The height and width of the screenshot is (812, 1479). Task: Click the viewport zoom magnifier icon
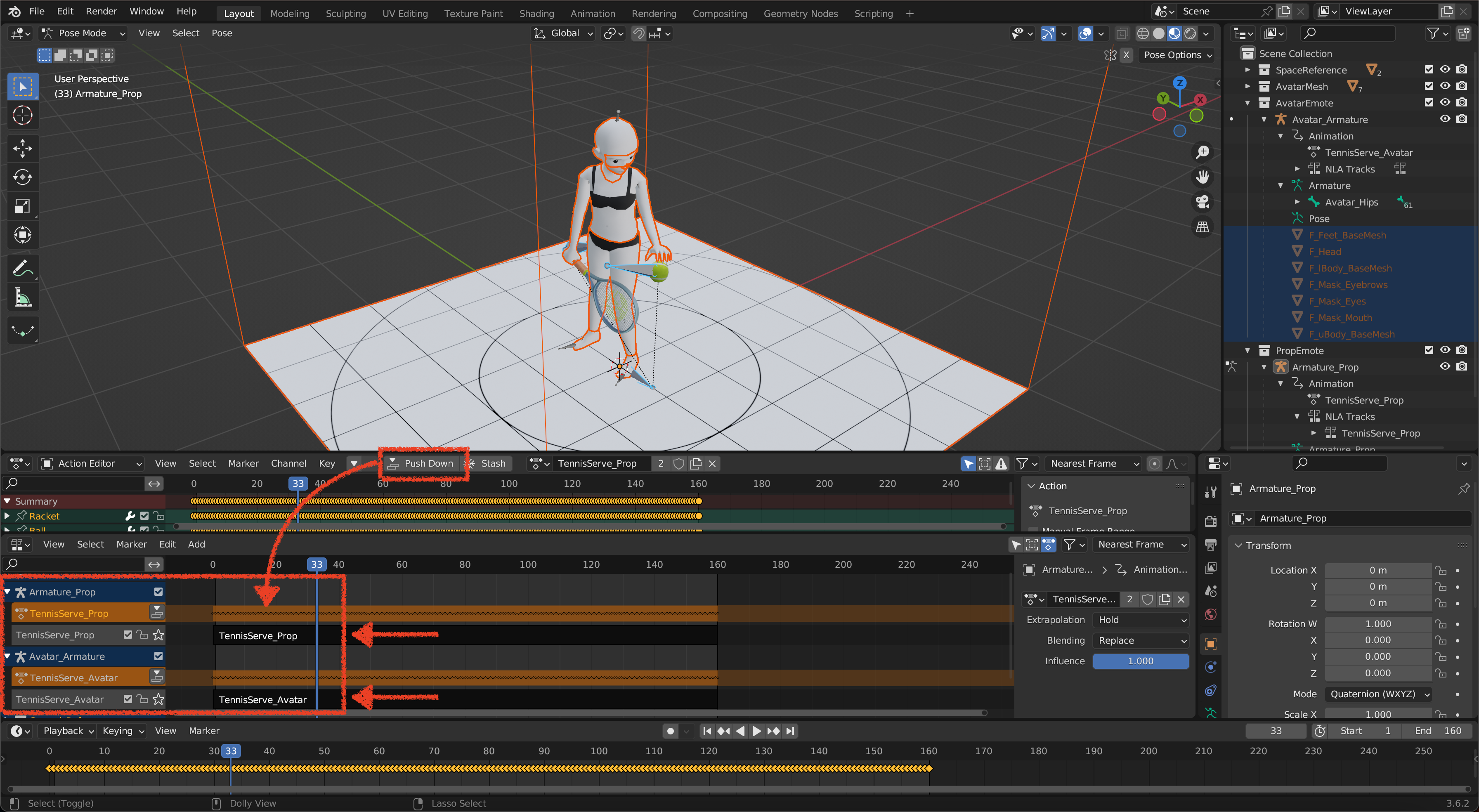[1202, 151]
